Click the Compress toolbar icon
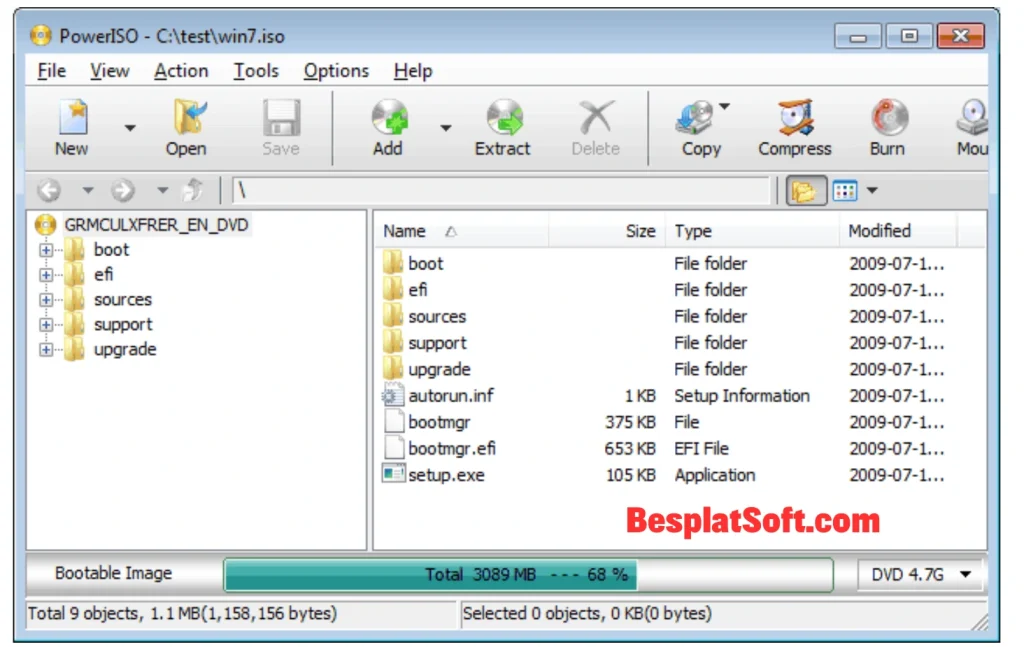The height and width of the screenshot is (647, 1024). 795,127
